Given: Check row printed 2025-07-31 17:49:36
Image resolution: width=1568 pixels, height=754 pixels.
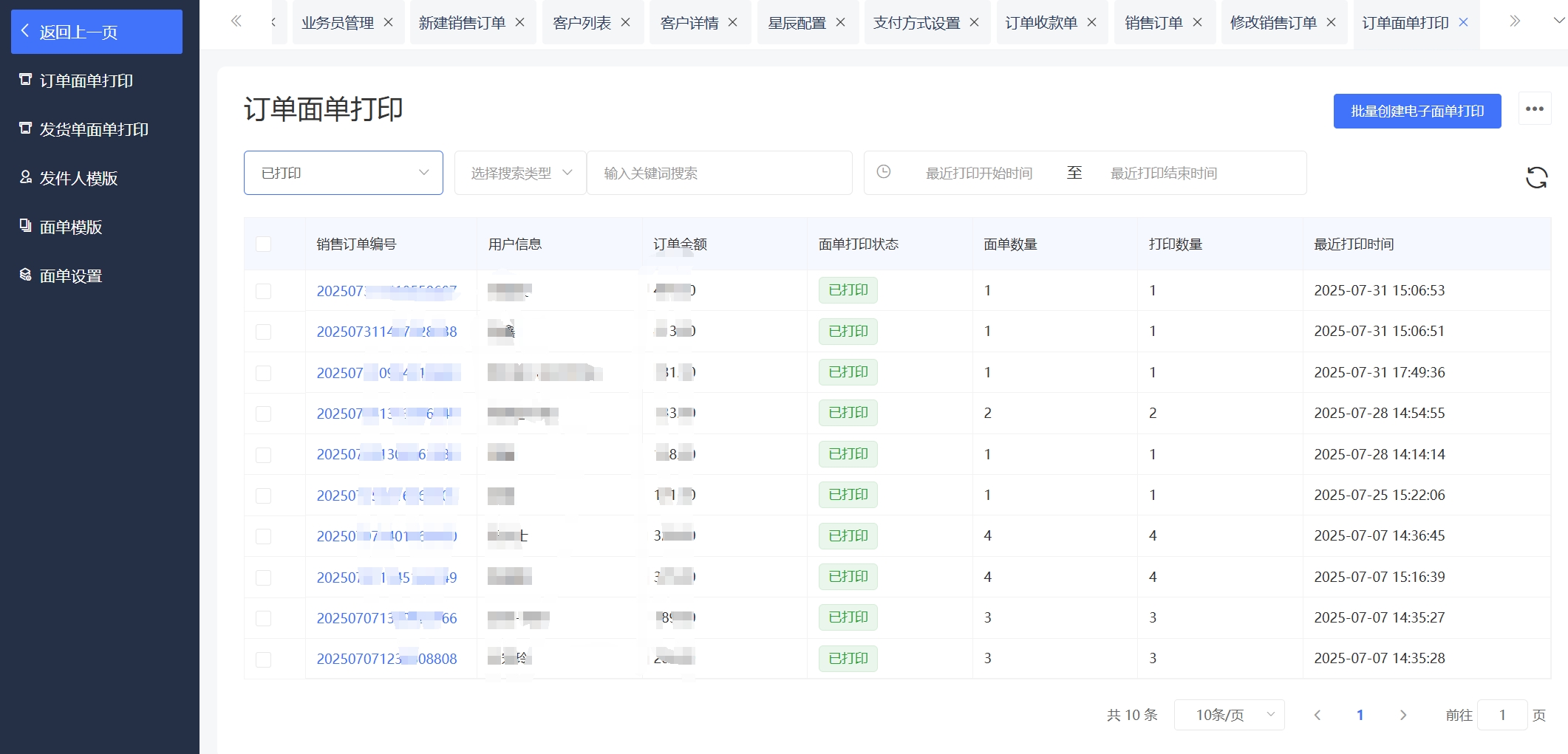Looking at the screenshot, I should (x=263, y=373).
